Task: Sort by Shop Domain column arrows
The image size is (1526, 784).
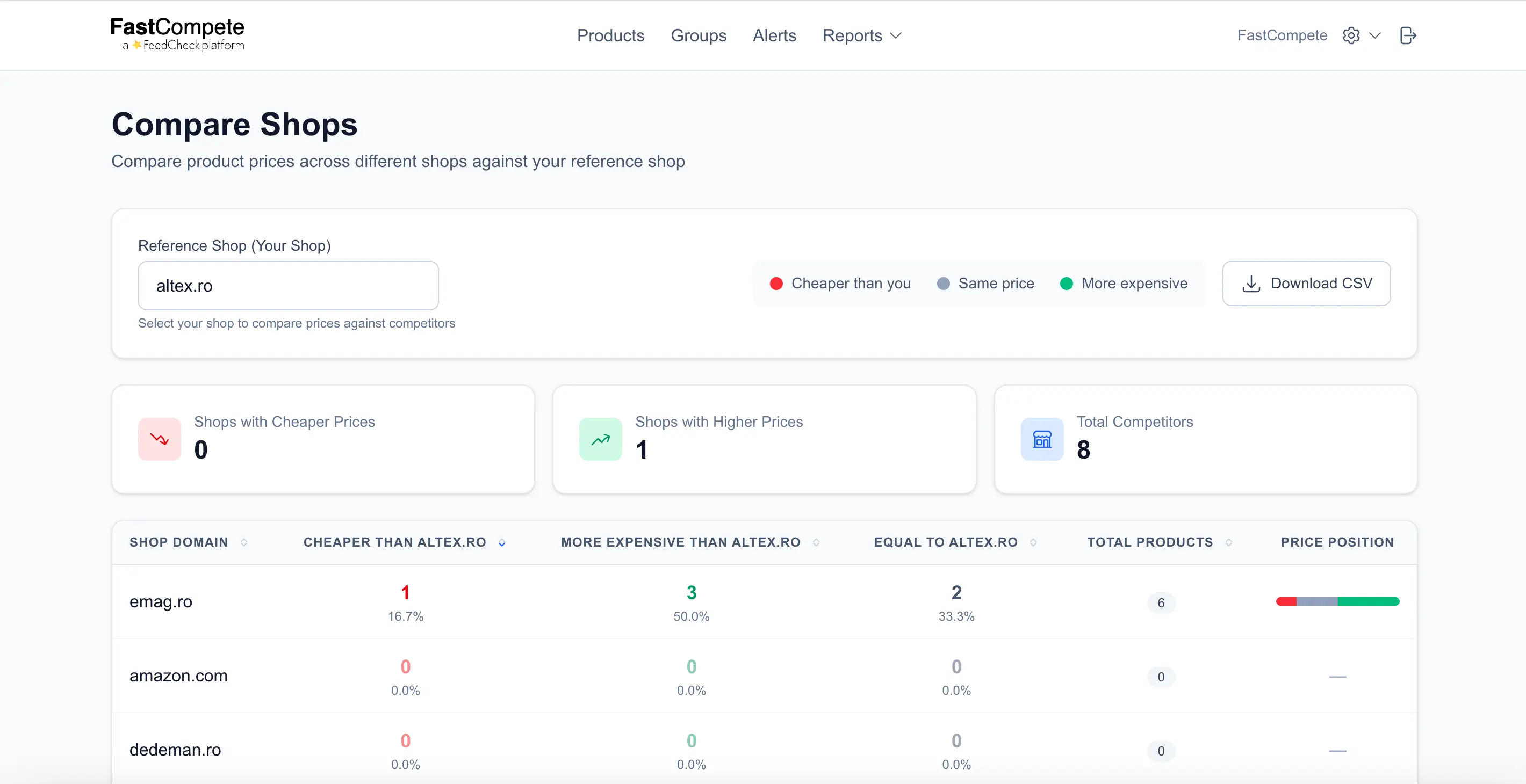Action: coord(244,542)
